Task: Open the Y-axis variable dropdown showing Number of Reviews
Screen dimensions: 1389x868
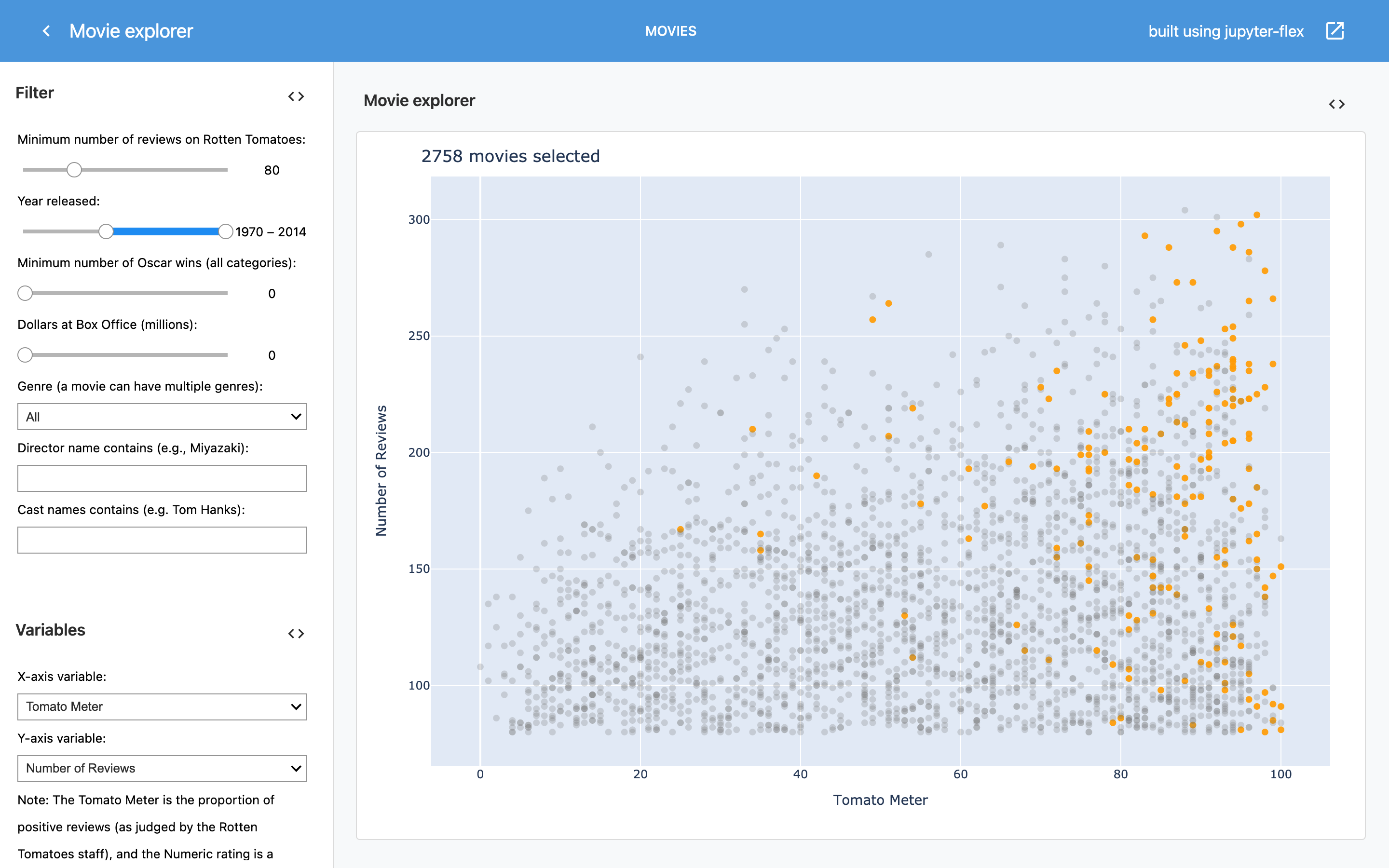Action: click(162, 768)
